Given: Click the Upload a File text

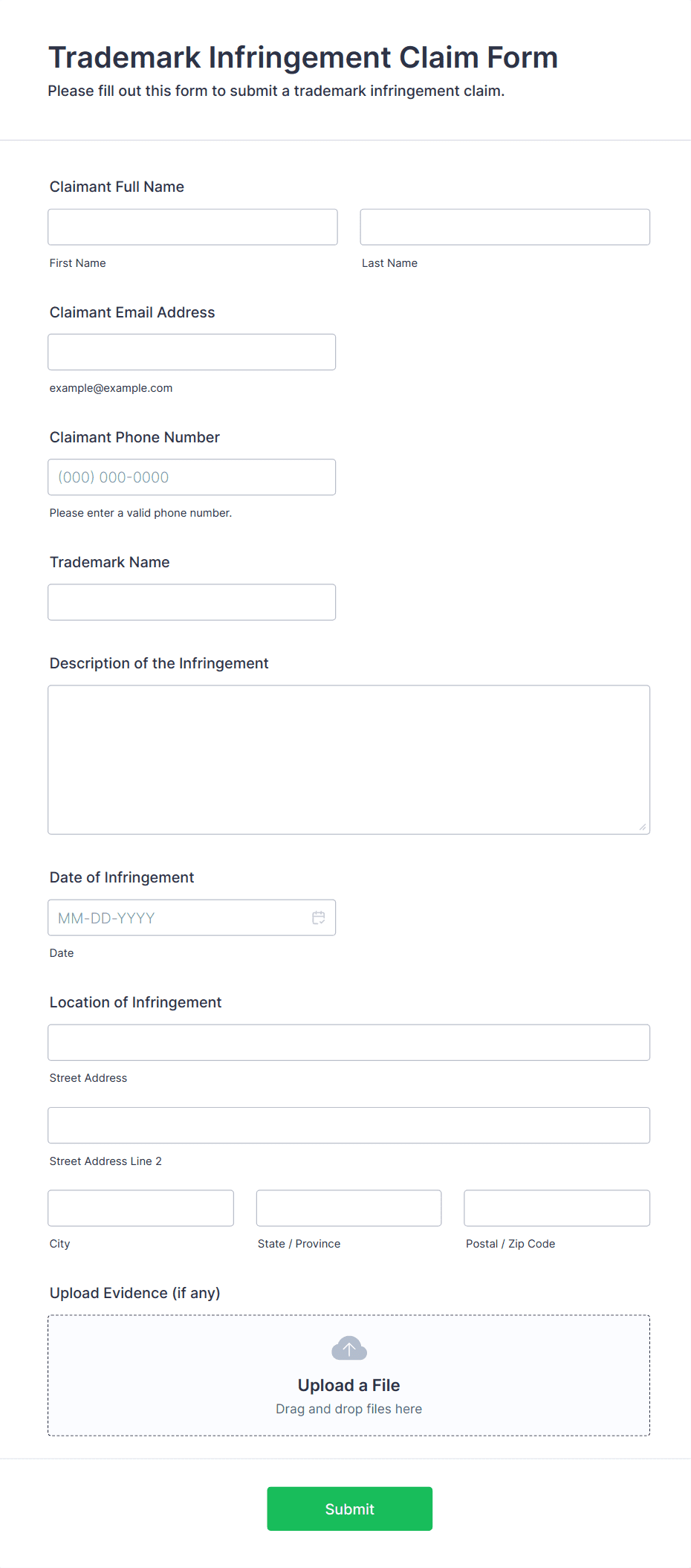Looking at the screenshot, I should tap(349, 1385).
